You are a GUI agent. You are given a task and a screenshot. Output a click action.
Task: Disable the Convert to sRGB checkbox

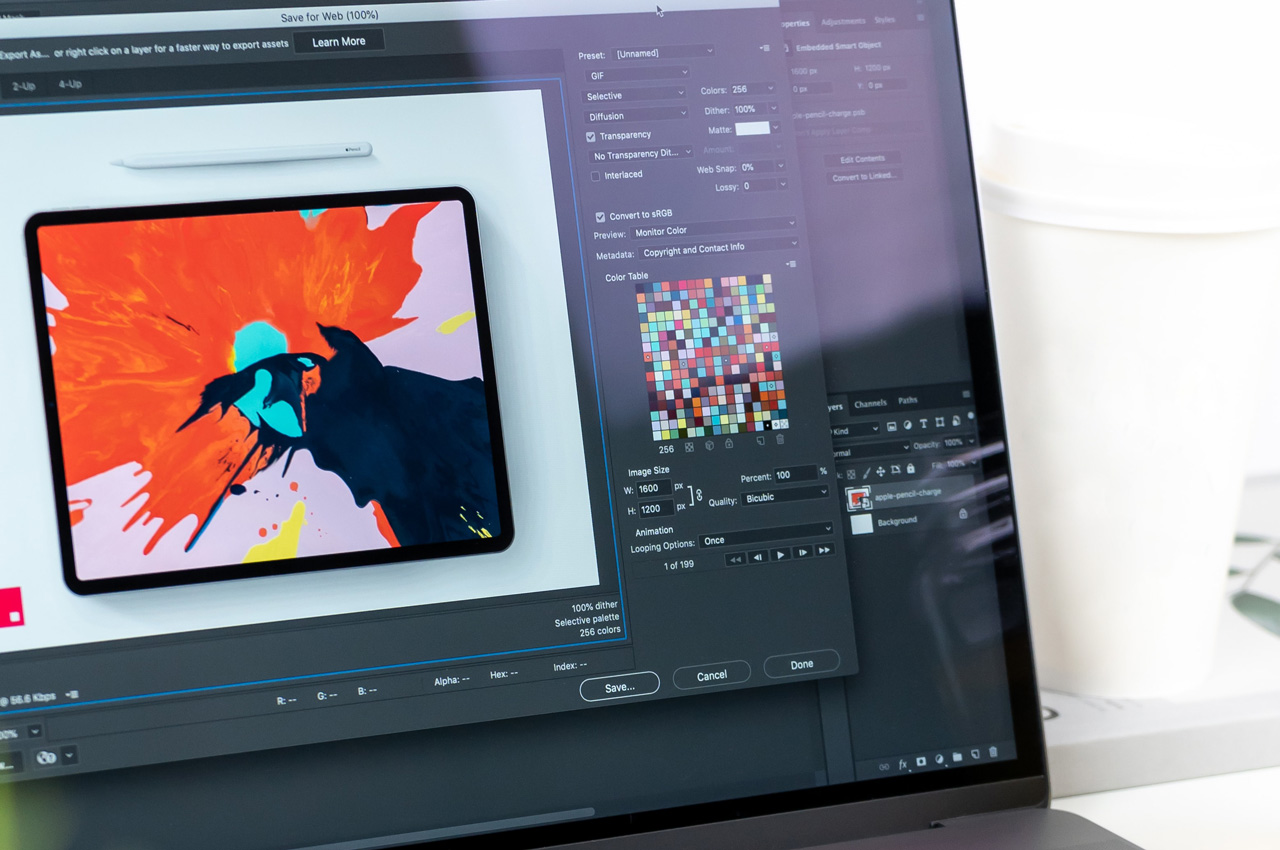click(x=600, y=216)
